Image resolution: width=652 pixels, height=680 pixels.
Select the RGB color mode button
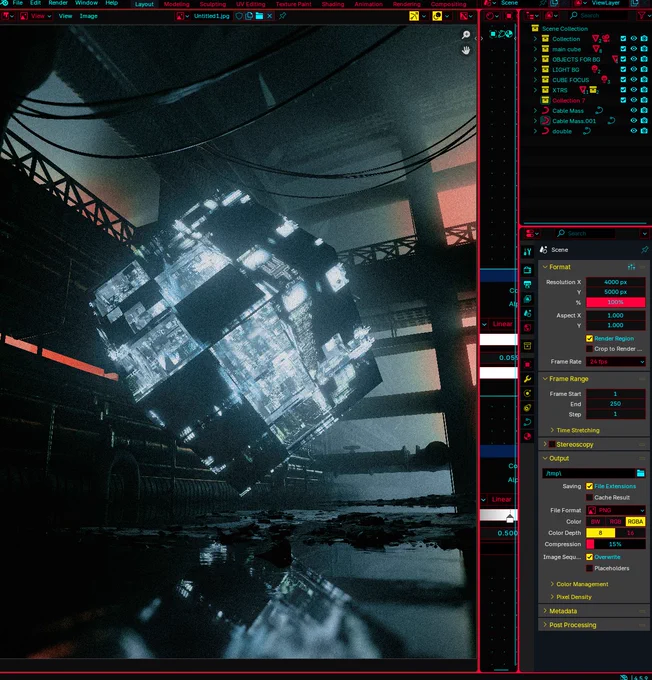tap(615, 522)
